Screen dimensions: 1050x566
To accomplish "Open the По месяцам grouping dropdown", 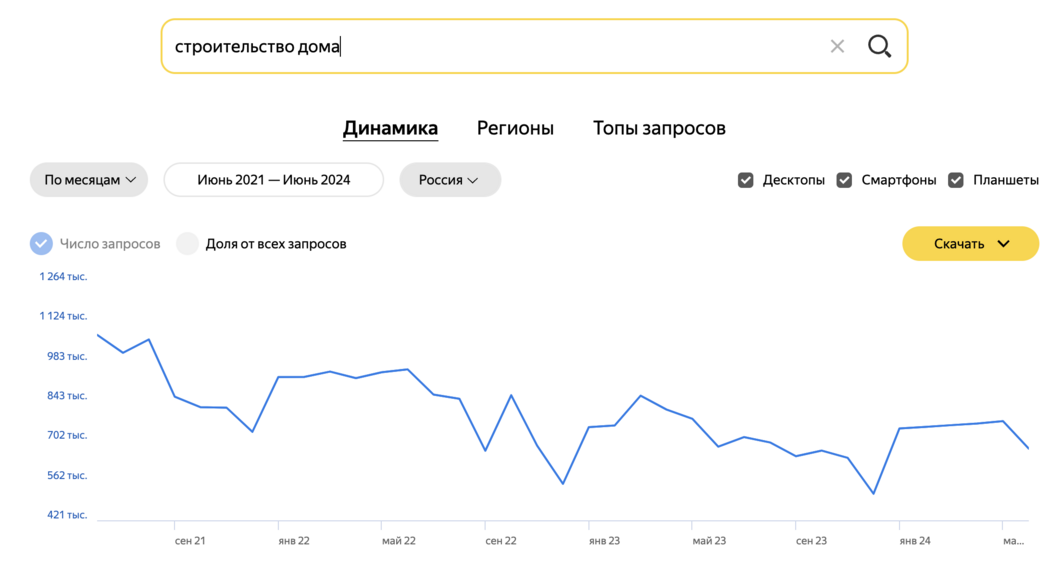I will 89,180.
